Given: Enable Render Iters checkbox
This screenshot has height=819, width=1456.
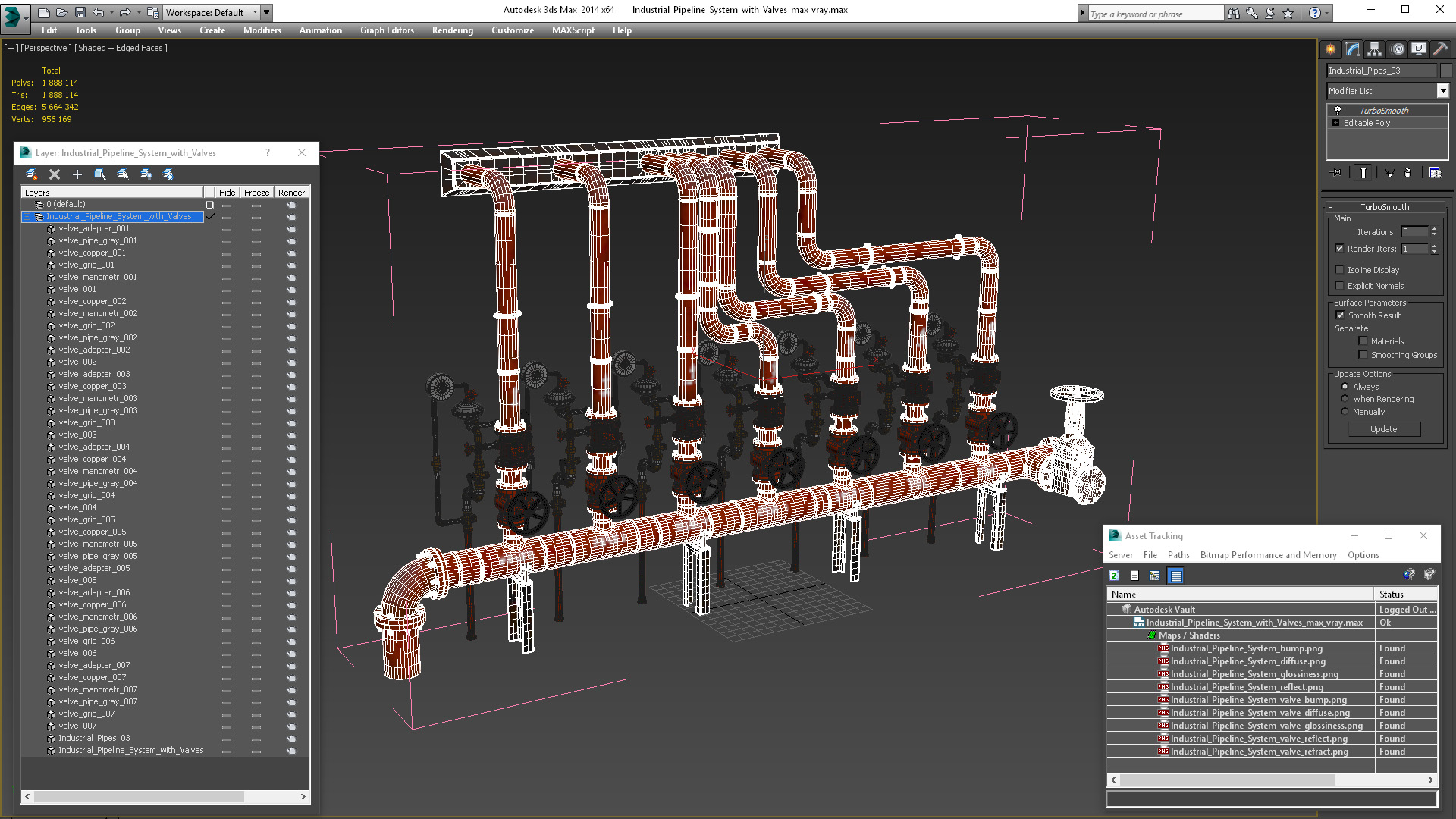Looking at the screenshot, I should click(1340, 249).
